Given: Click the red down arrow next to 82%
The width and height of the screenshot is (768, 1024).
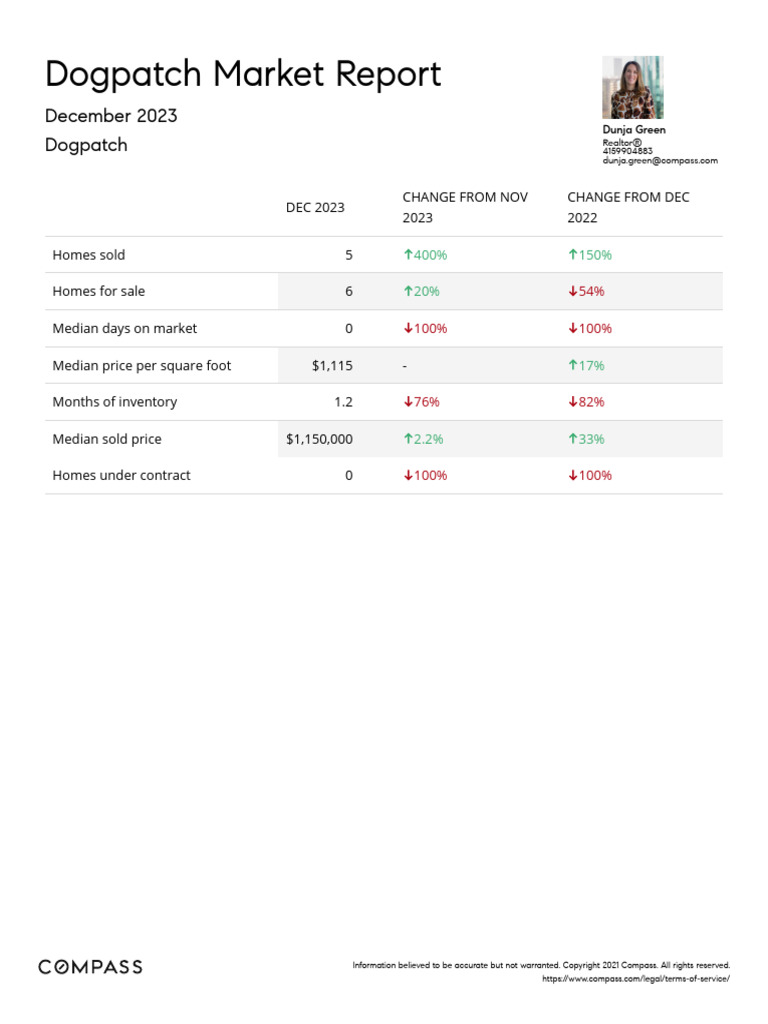Looking at the screenshot, I should tap(572, 402).
